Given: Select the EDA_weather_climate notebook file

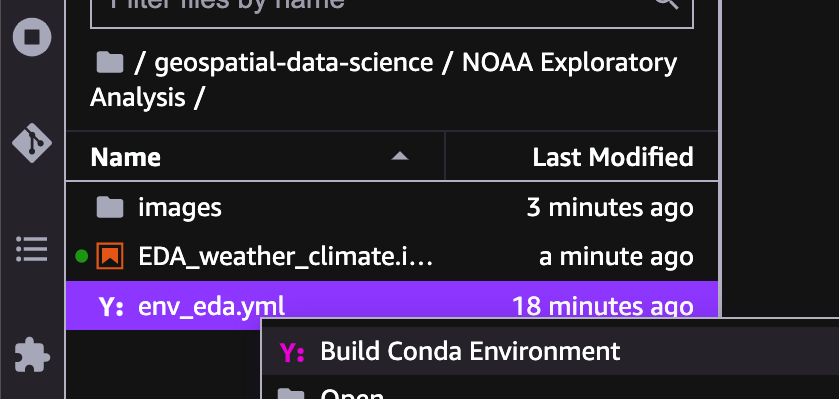Looking at the screenshot, I should tap(392, 257).
